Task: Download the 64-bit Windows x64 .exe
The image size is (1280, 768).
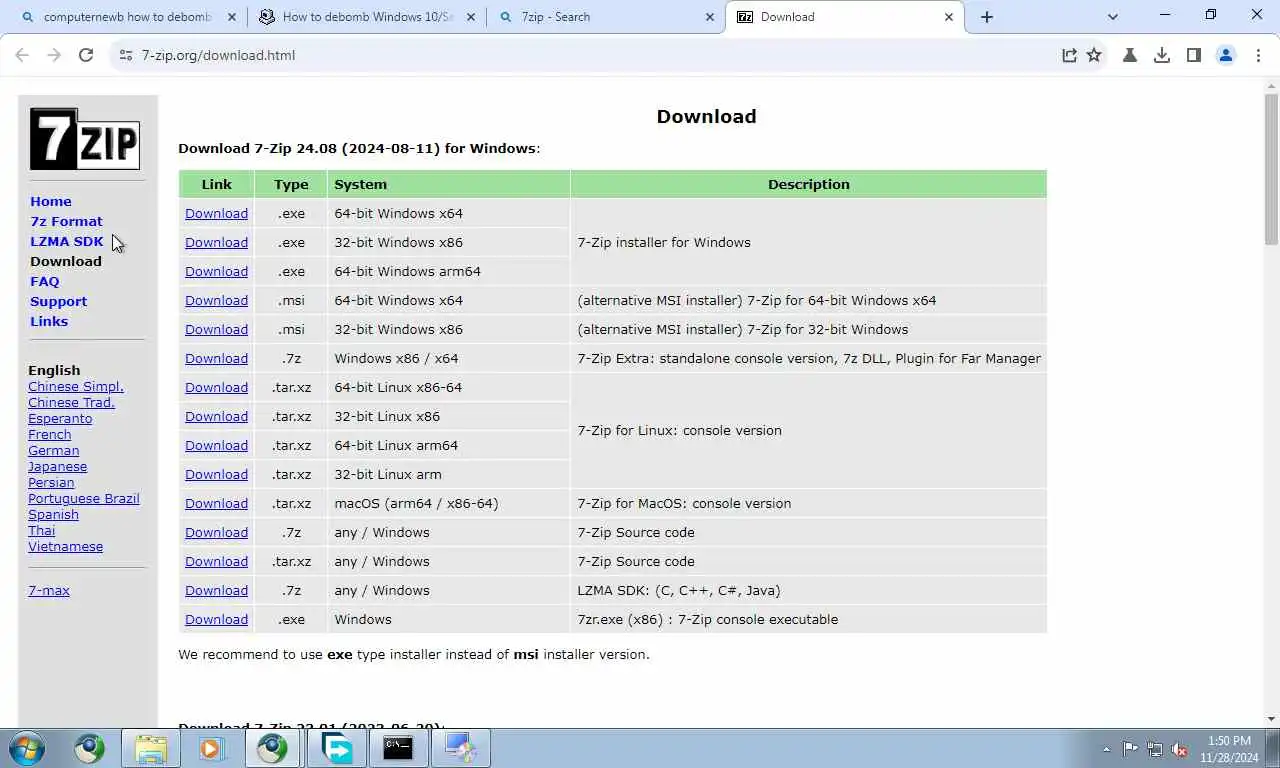Action: point(216,213)
